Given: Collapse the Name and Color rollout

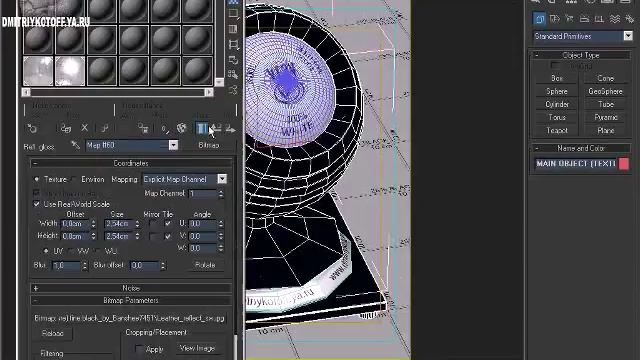Looking at the screenshot, I should 581,148.
